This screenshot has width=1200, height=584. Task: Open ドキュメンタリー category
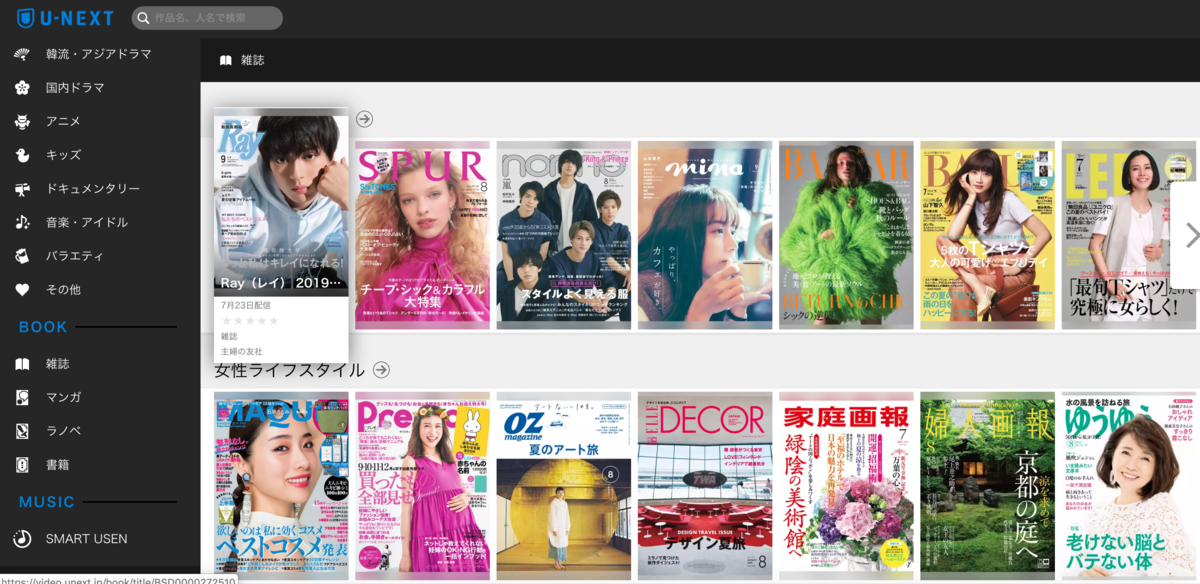tap(93, 188)
